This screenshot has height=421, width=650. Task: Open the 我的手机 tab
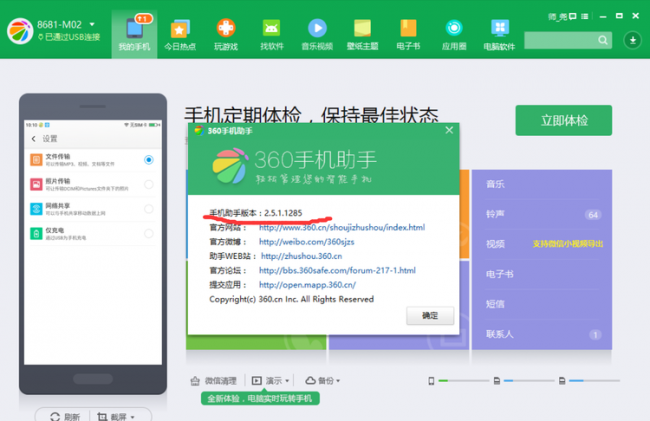134,34
